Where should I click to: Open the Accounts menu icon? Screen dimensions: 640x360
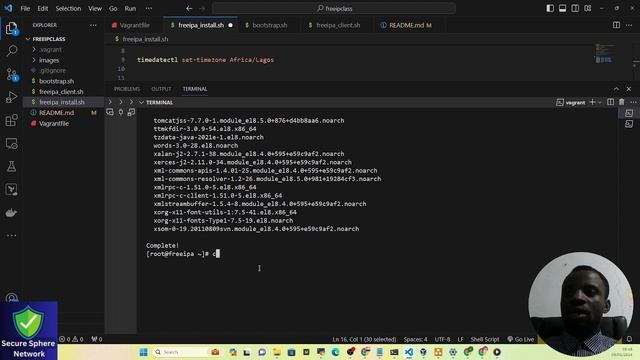click(11, 298)
